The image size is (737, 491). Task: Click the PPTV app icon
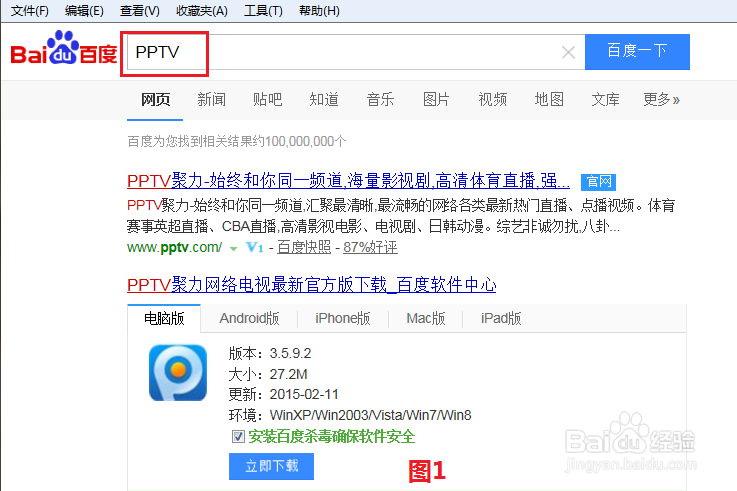coord(178,373)
